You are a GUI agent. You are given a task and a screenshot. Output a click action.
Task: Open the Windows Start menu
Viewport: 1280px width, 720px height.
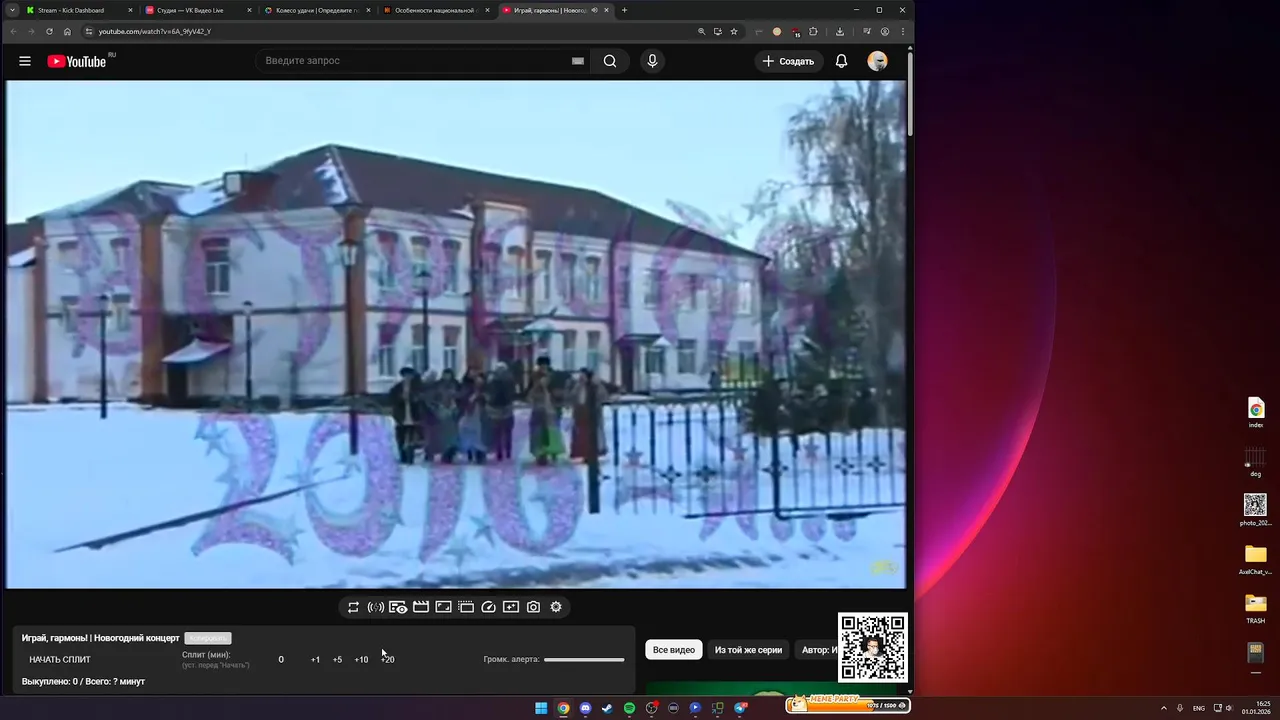541,708
